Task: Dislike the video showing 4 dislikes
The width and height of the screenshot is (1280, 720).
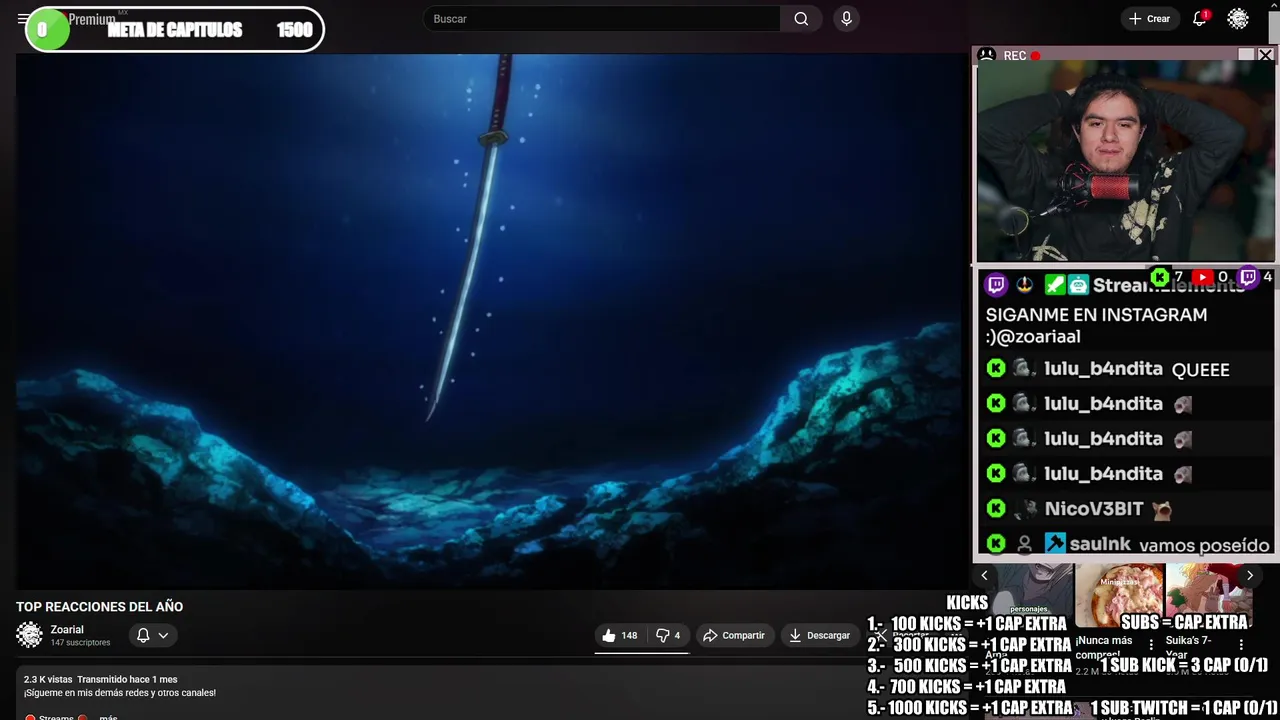Action: 668,635
